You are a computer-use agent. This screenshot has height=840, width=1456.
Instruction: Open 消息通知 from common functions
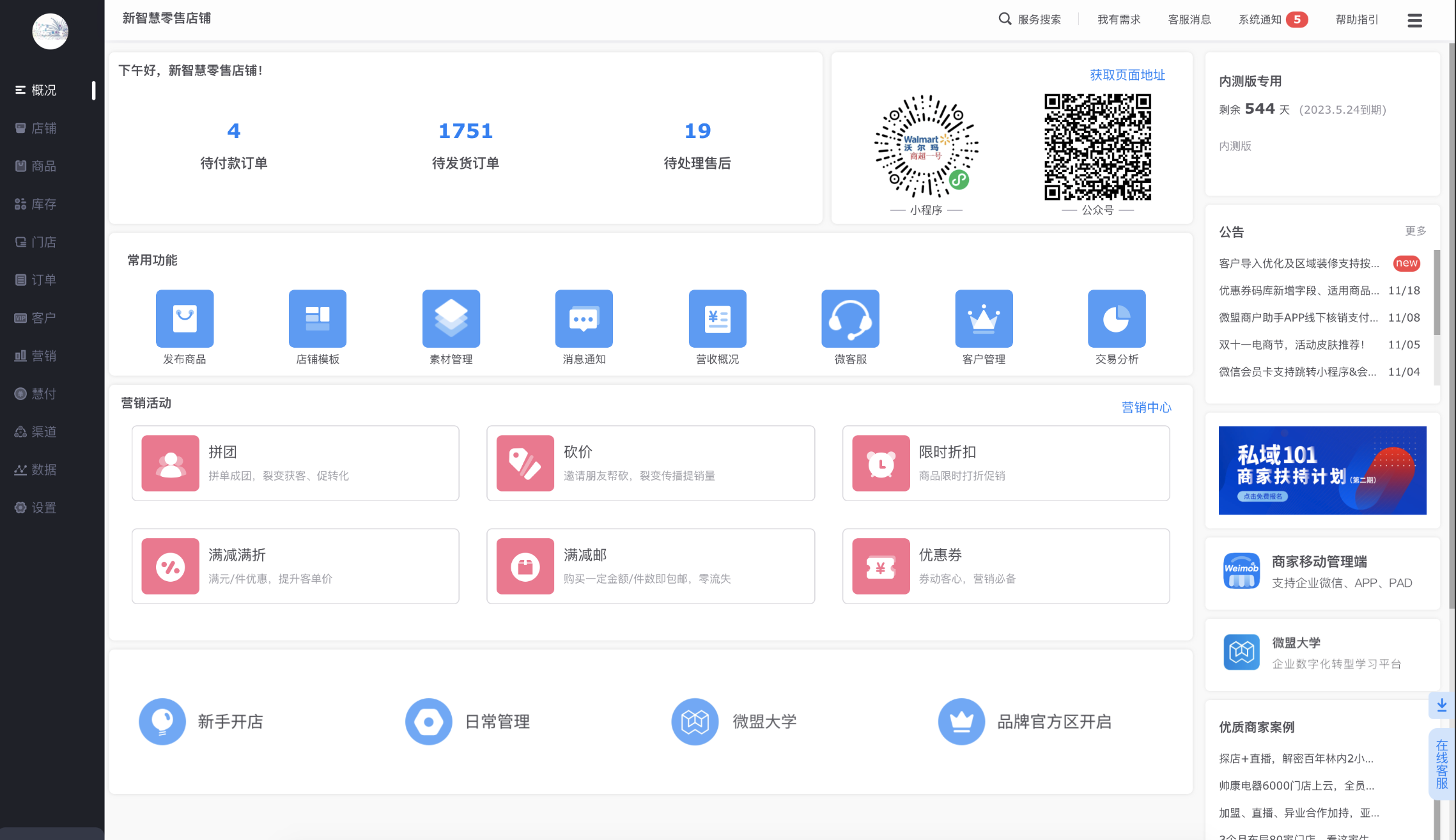[584, 318]
